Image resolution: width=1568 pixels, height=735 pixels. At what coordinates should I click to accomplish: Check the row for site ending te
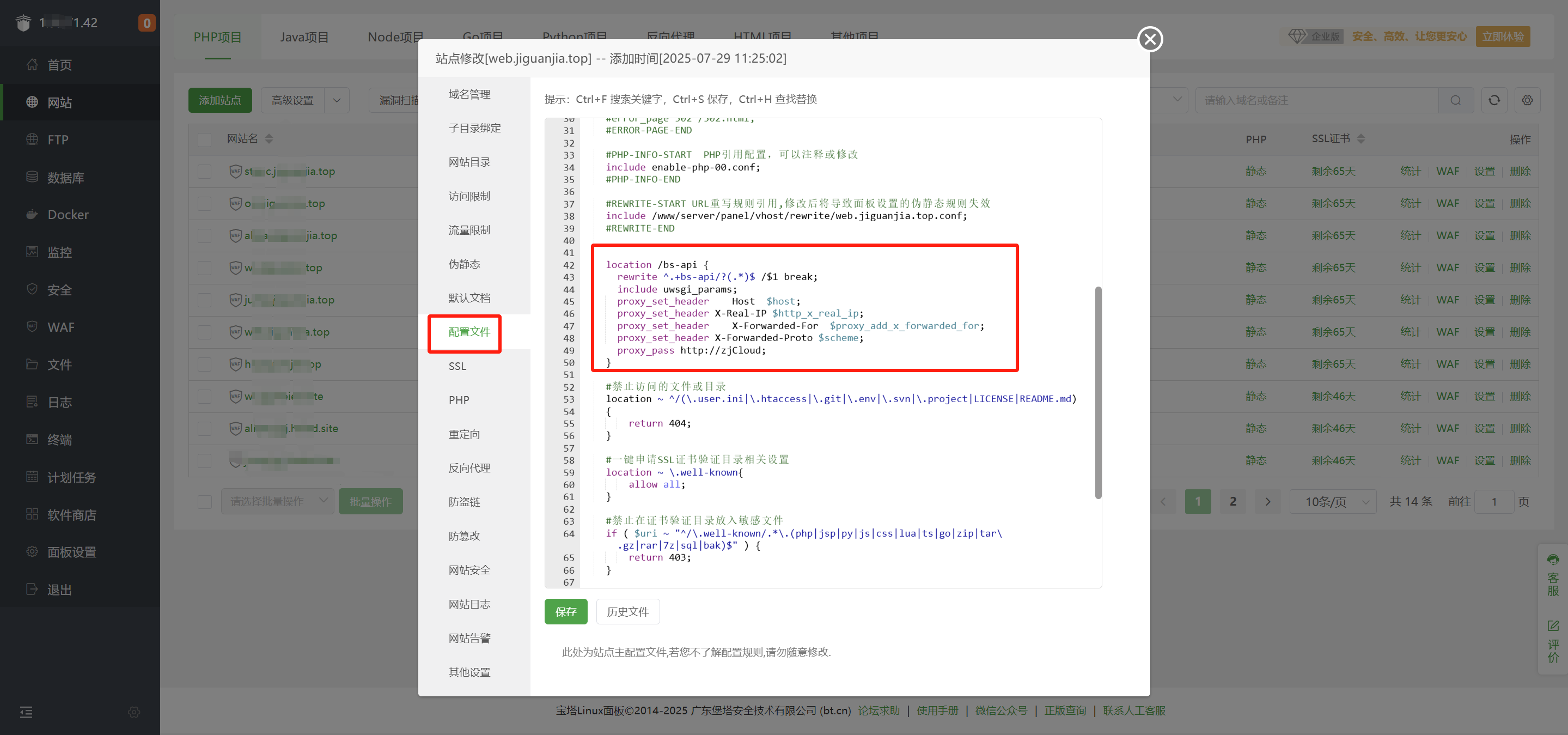coord(205,397)
